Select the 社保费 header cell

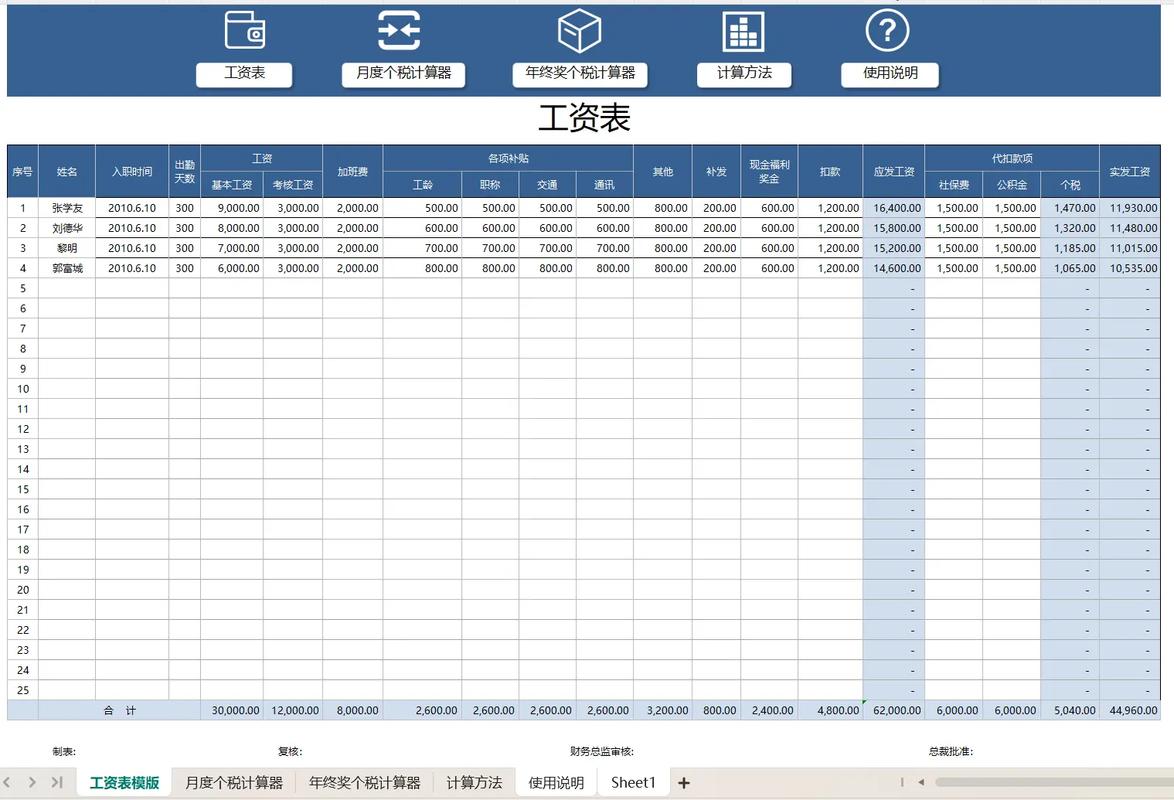(953, 184)
